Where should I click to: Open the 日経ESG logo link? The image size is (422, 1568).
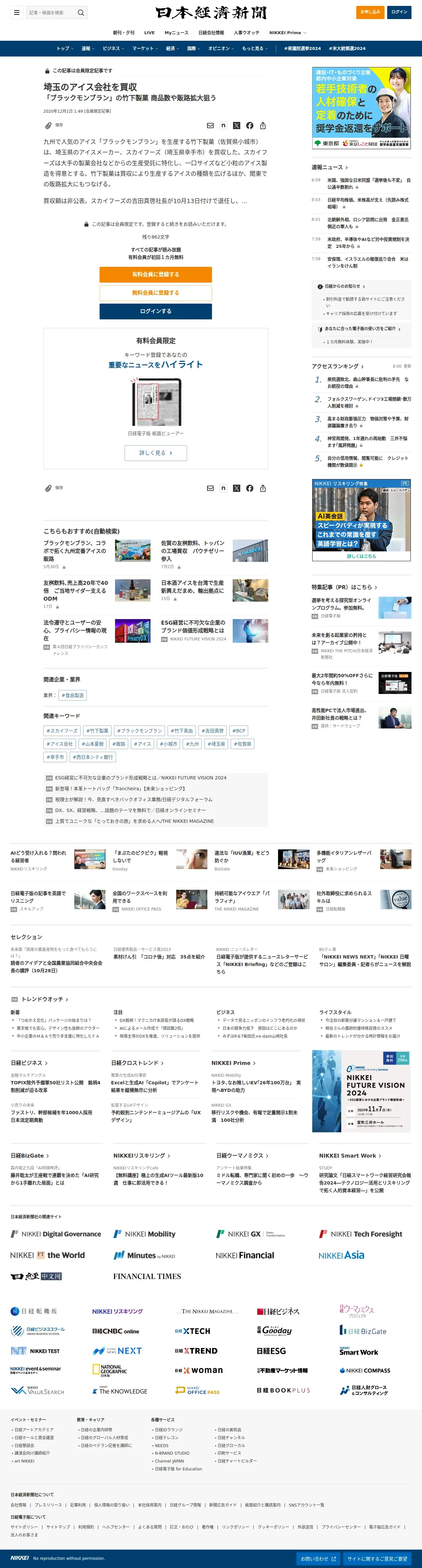[271, 1351]
